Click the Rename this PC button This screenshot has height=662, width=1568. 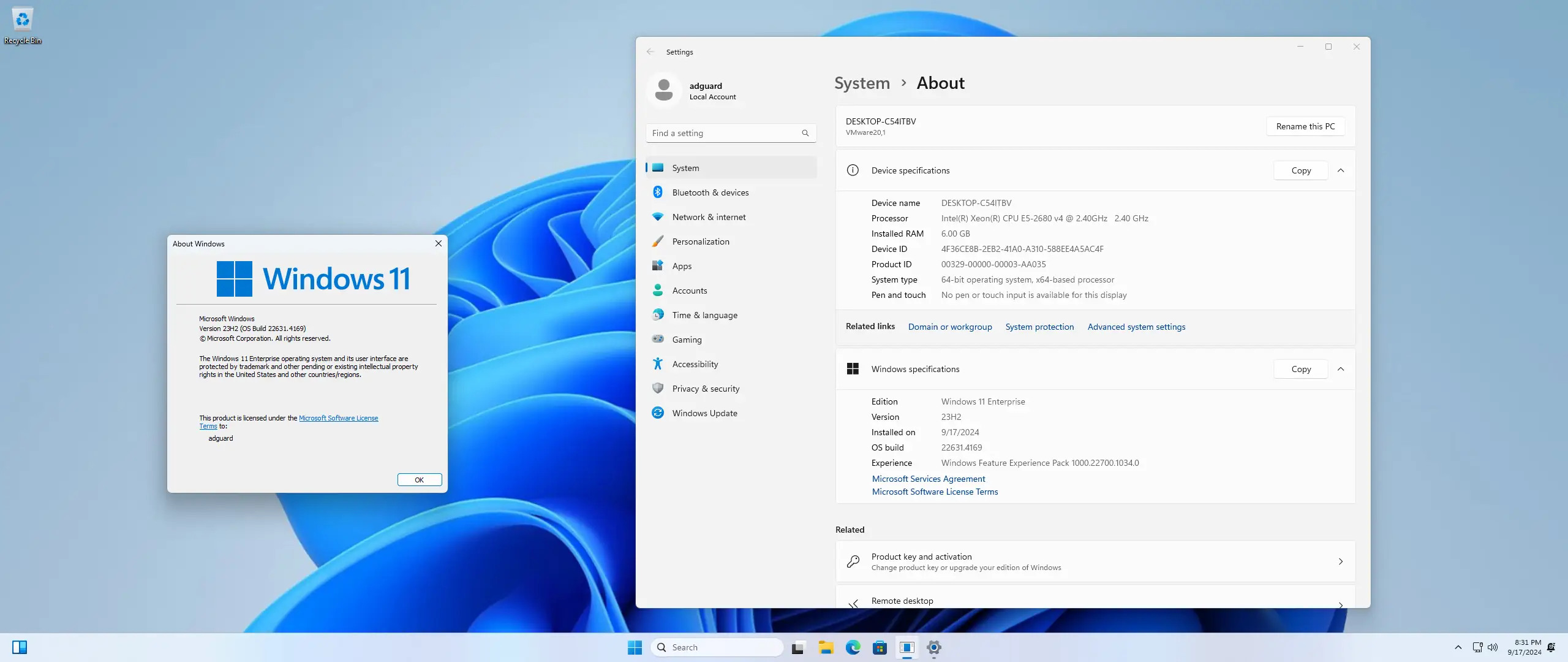tap(1305, 126)
